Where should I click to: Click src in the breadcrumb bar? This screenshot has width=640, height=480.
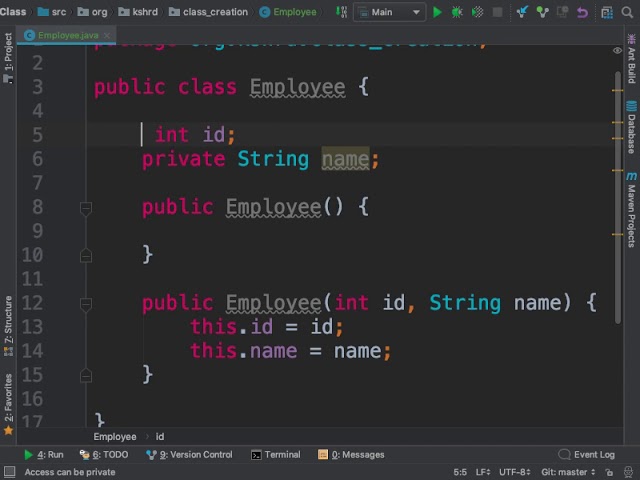point(51,12)
